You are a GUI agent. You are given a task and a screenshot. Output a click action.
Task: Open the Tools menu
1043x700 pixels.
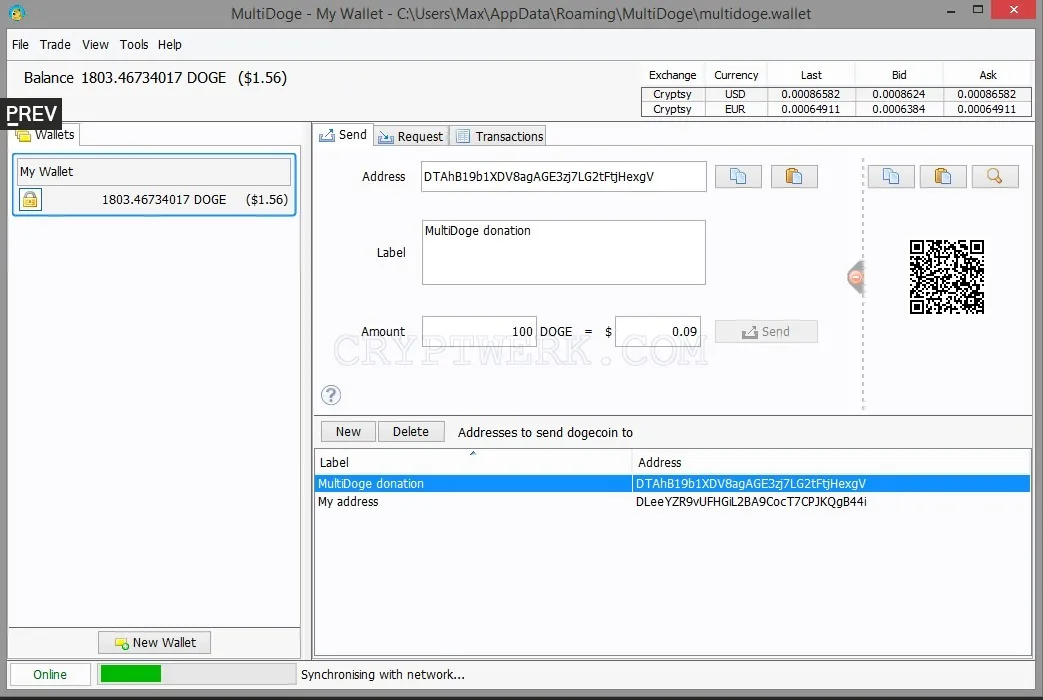click(134, 45)
